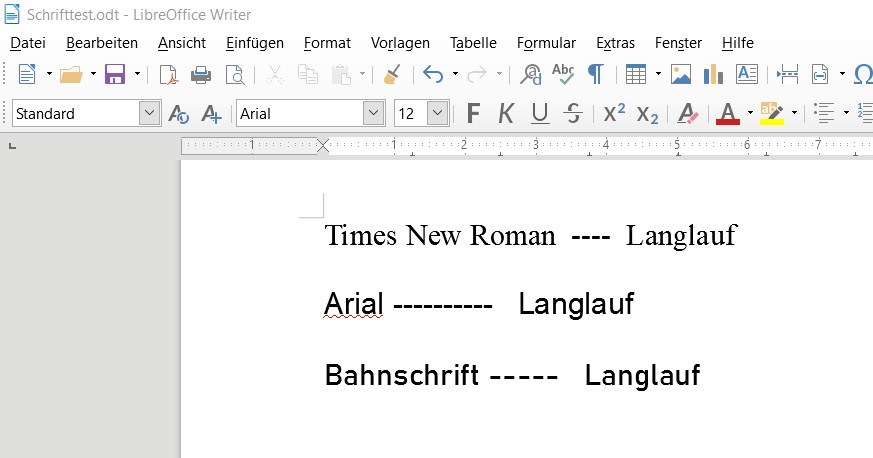Toggle the Print Preview icon
This screenshot has width=873, height=458.
coord(234,74)
